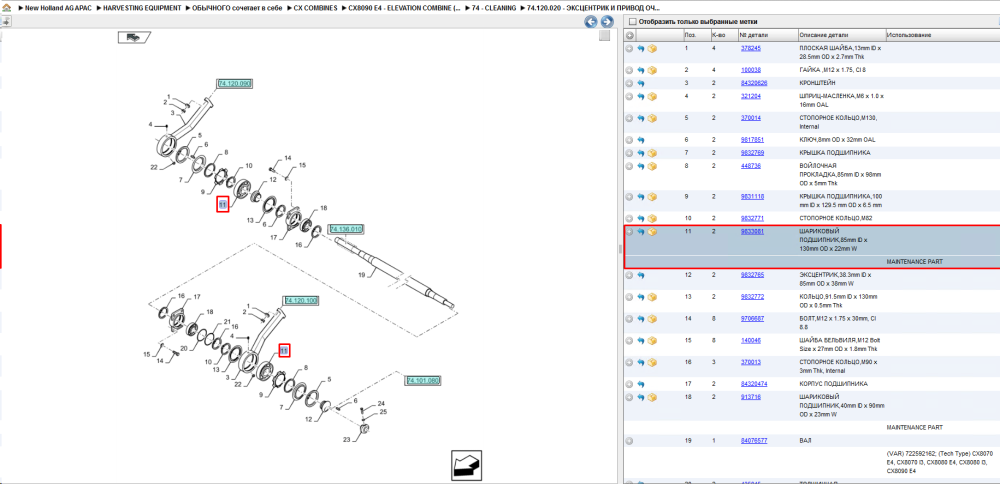Image resolution: width=1000 pixels, height=484 pixels.
Task: Select description 'КРОНШТЕЙН'
Action: point(817,84)
